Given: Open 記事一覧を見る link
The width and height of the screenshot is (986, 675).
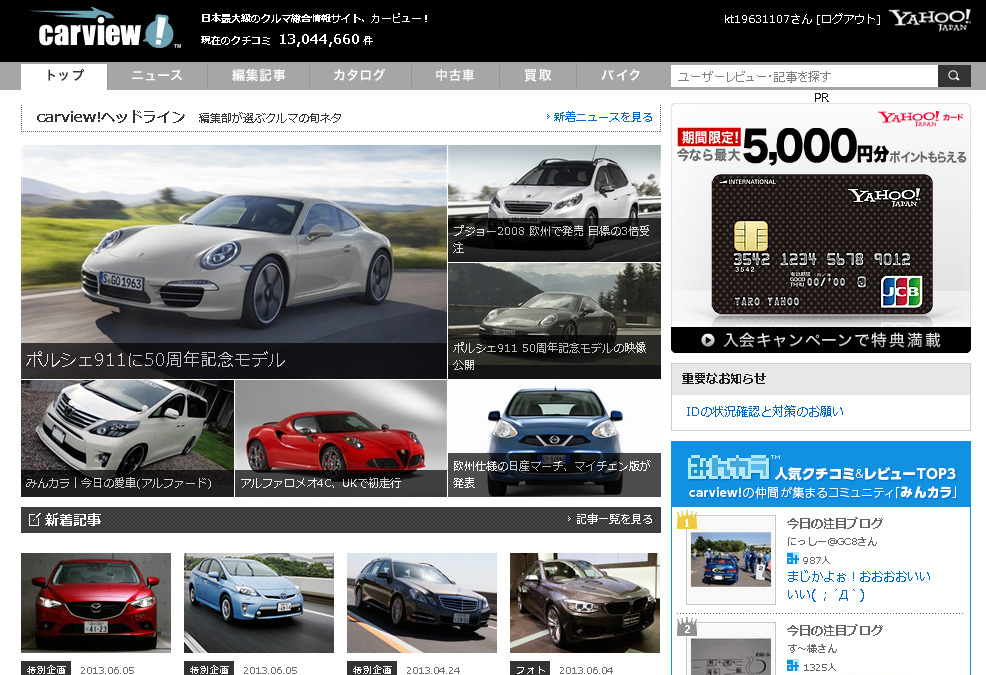Looking at the screenshot, I should point(611,520).
